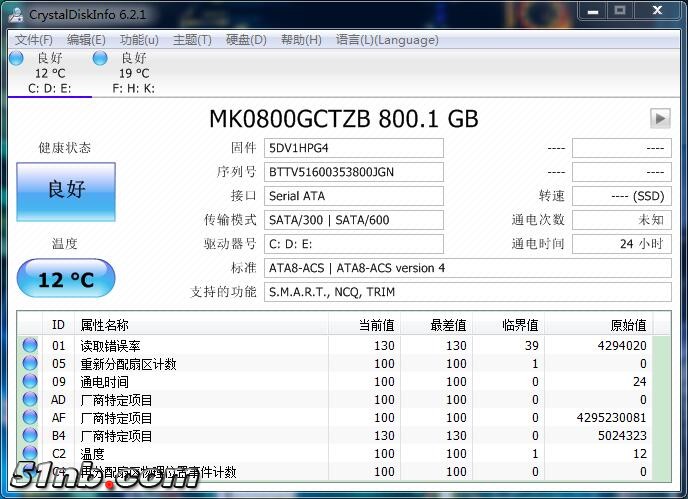Click status orb for attribute AF row
This screenshot has width=688, height=499.
click(30, 418)
